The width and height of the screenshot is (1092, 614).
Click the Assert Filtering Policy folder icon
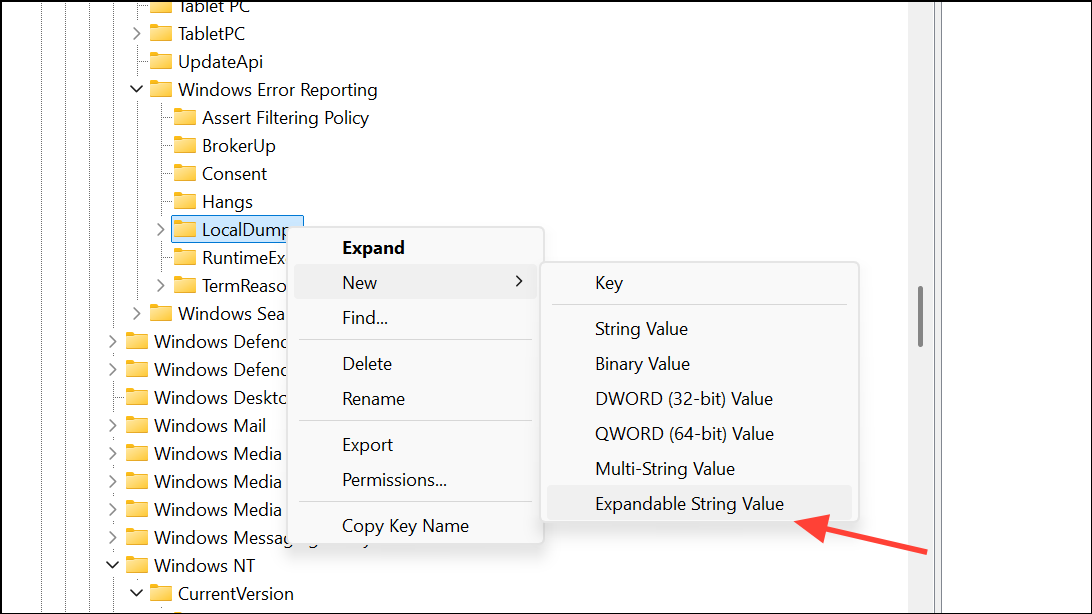point(185,117)
